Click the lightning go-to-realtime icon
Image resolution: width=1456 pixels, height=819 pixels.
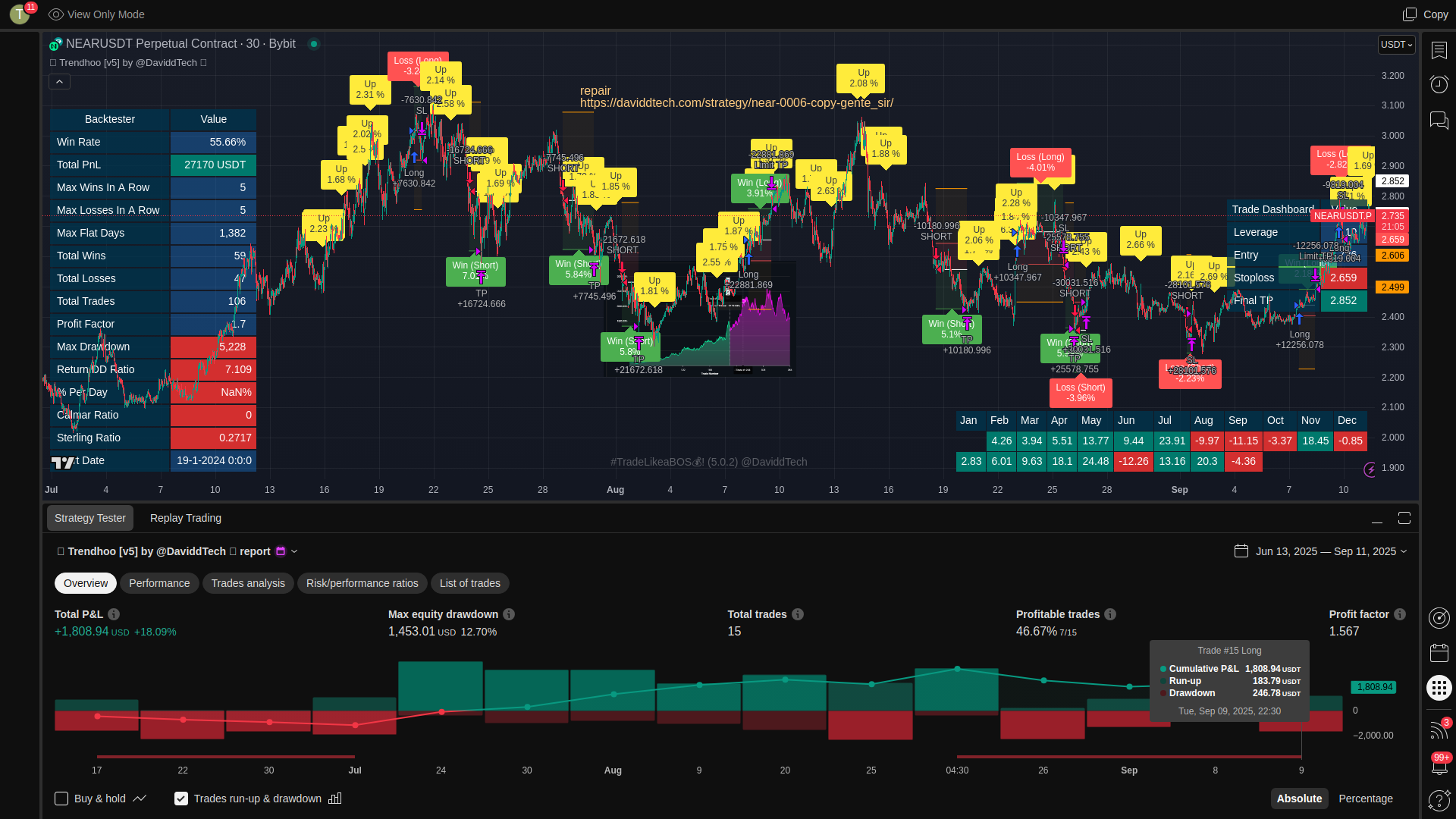coord(1370,470)
